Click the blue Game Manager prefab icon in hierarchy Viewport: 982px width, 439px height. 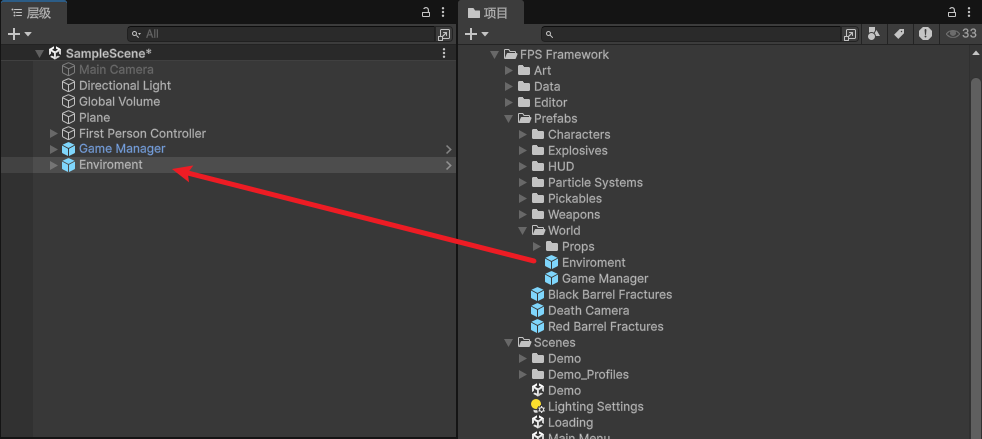coord(68,149)
